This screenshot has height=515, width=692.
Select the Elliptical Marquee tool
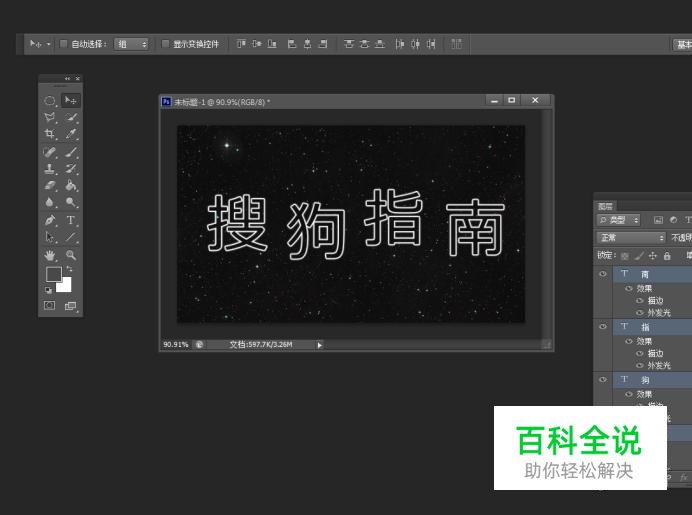50,101
